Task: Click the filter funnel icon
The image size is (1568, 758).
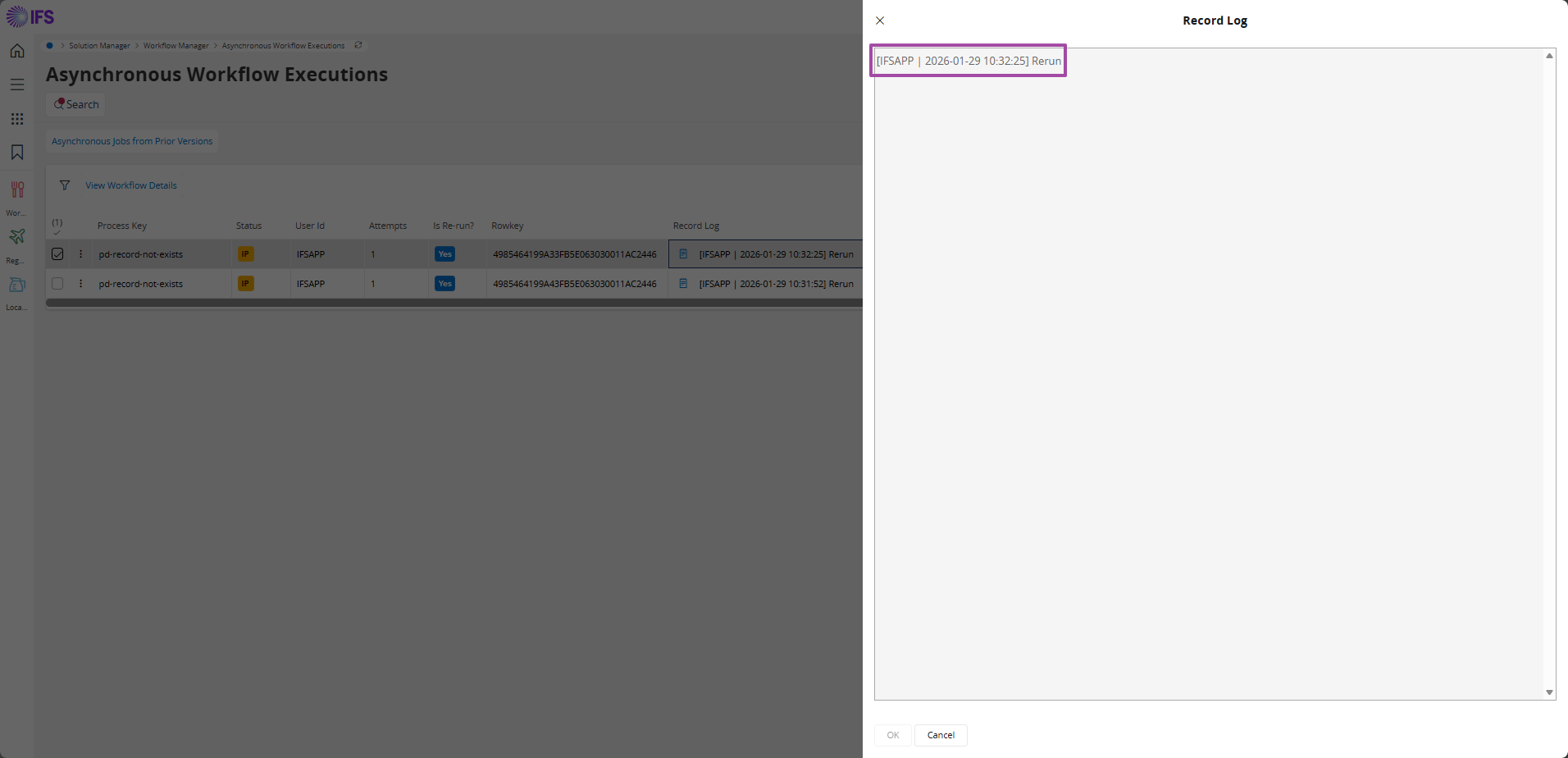Action: 65,185
